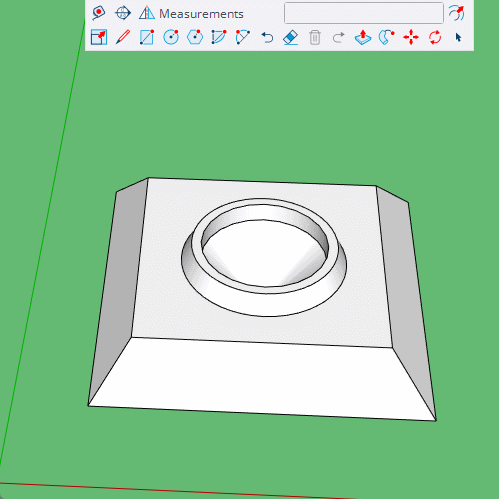The width and height of the screenshot is (499, 499).
Task: Select the Follow Me tool
Action: coord(387,37)
